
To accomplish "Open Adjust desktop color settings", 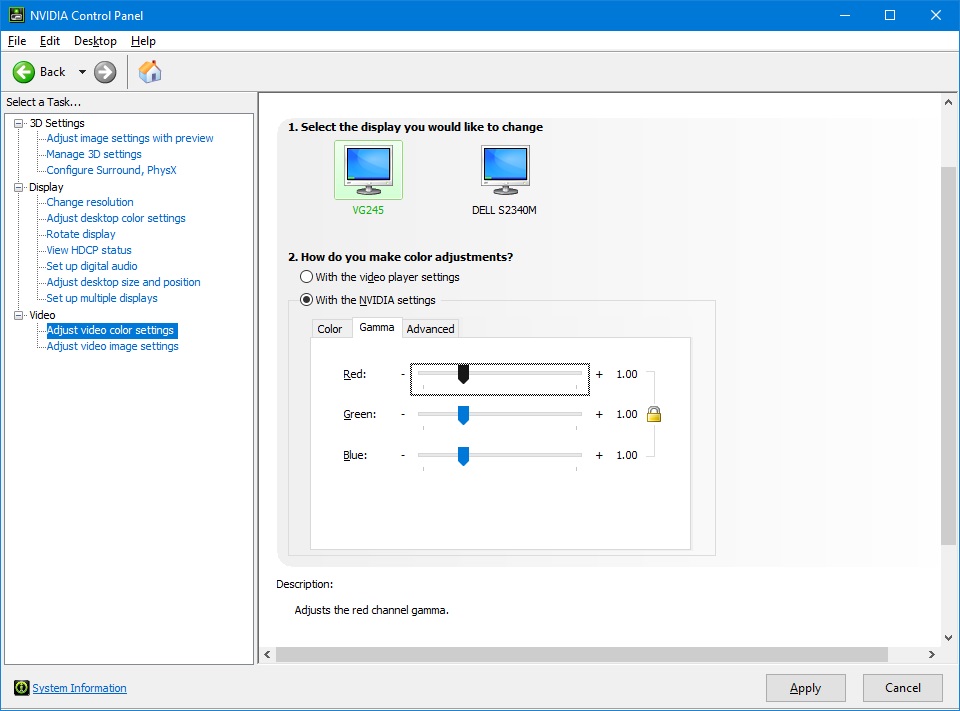I will click(x=116, y=218).
